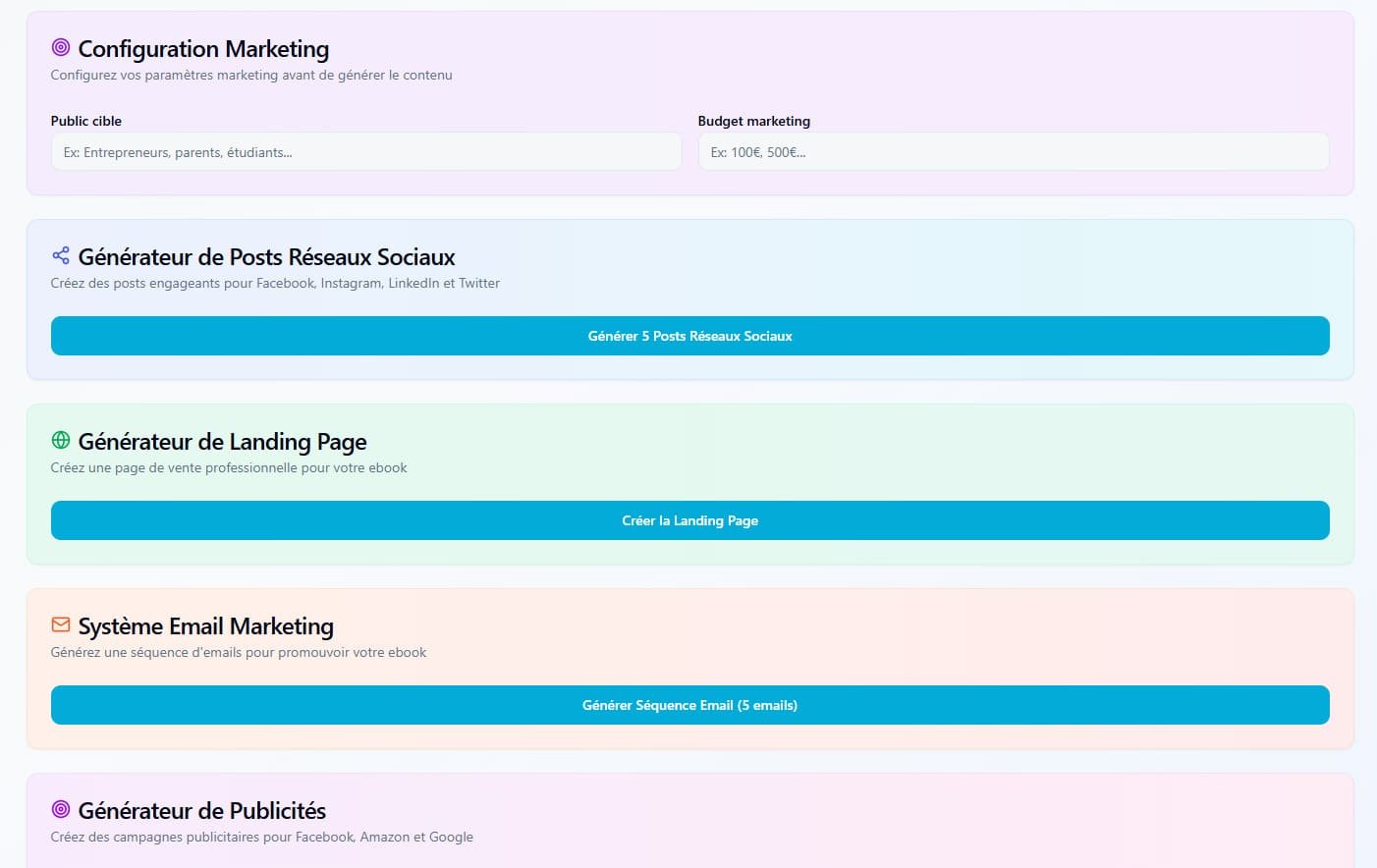This screenshot has width=1377, height=868.
Task: Click Générer Séquence Email (5 emails) button
Action: pos(690,705)
